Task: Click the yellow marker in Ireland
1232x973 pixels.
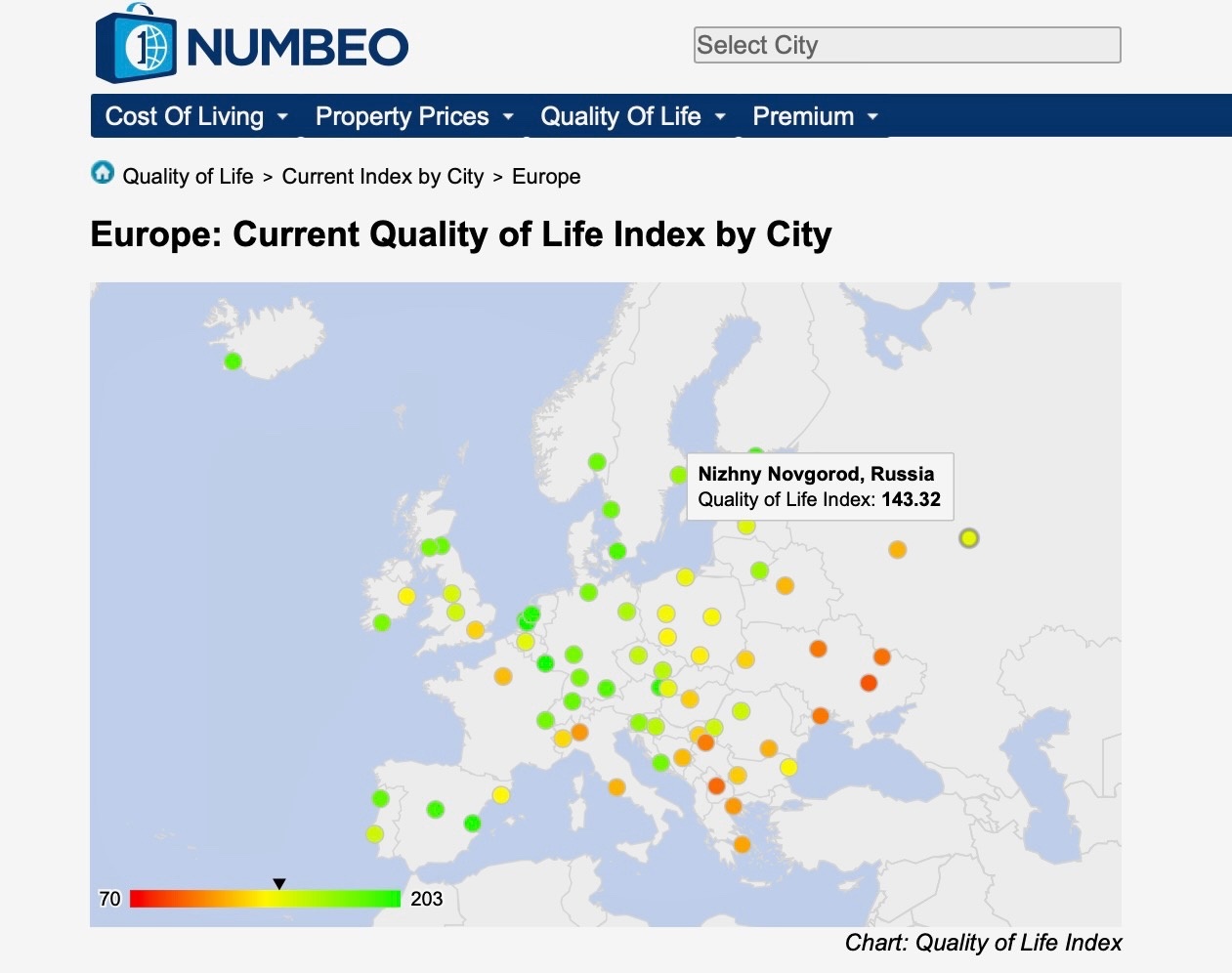Action: tap(406, 596)
